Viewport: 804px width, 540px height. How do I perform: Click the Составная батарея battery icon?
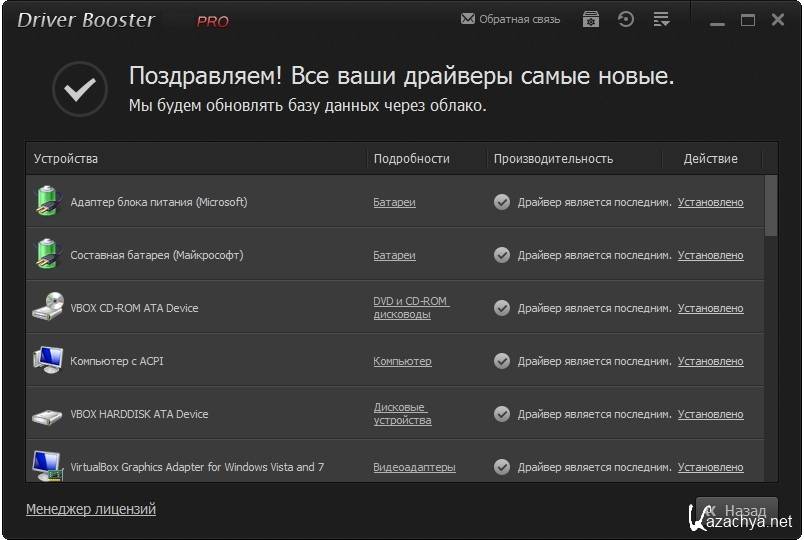tap(47, 254)
